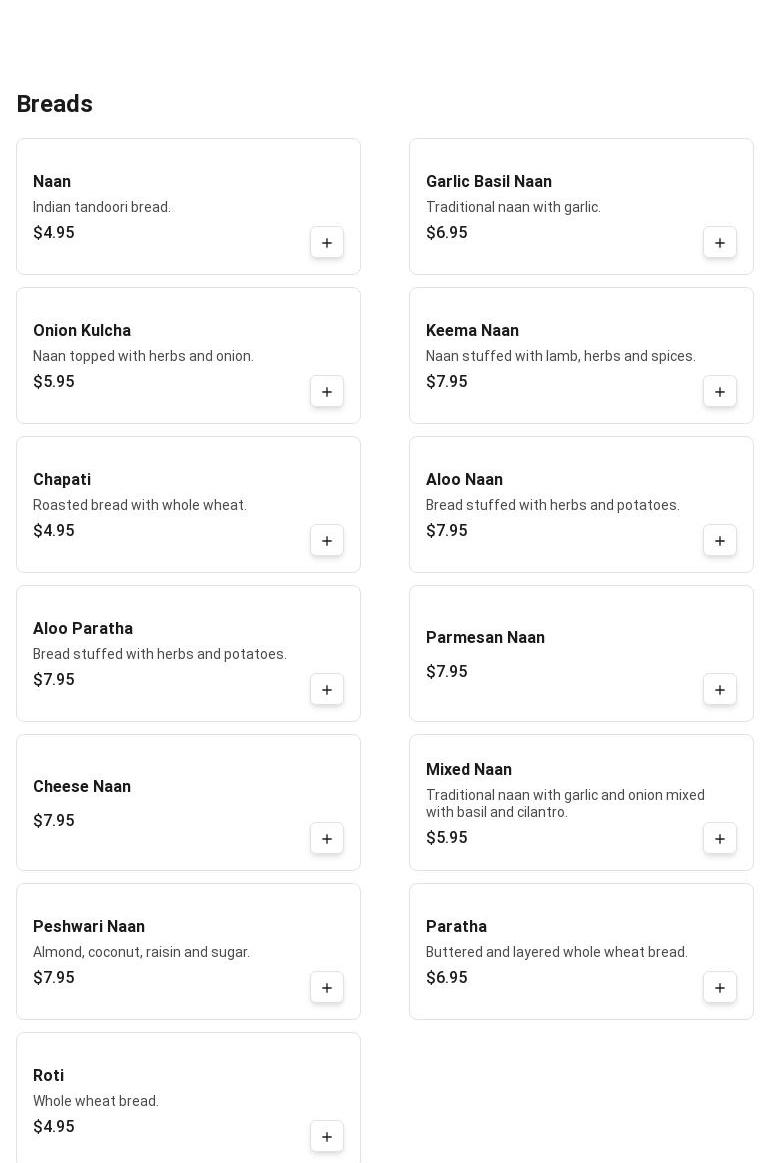This screenshot has width=770, height=1163.
Task: Open the Peshwari Naan item title
Action: [x=89, y=927]
